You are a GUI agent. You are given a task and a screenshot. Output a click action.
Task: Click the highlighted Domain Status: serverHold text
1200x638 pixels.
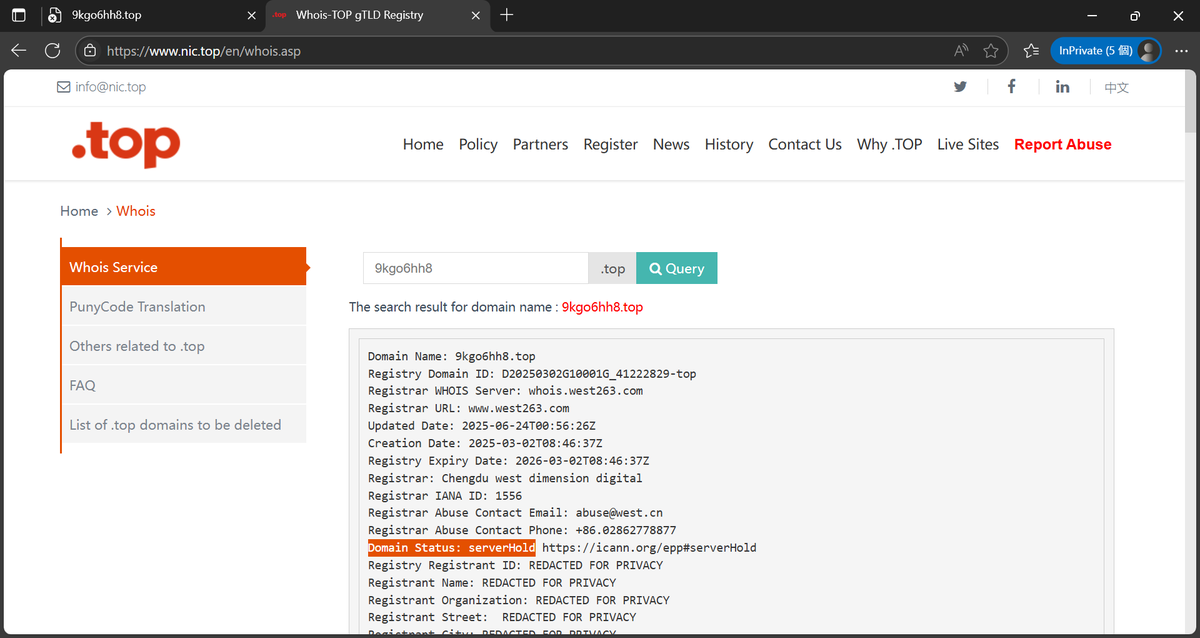(x=451, y=548)
